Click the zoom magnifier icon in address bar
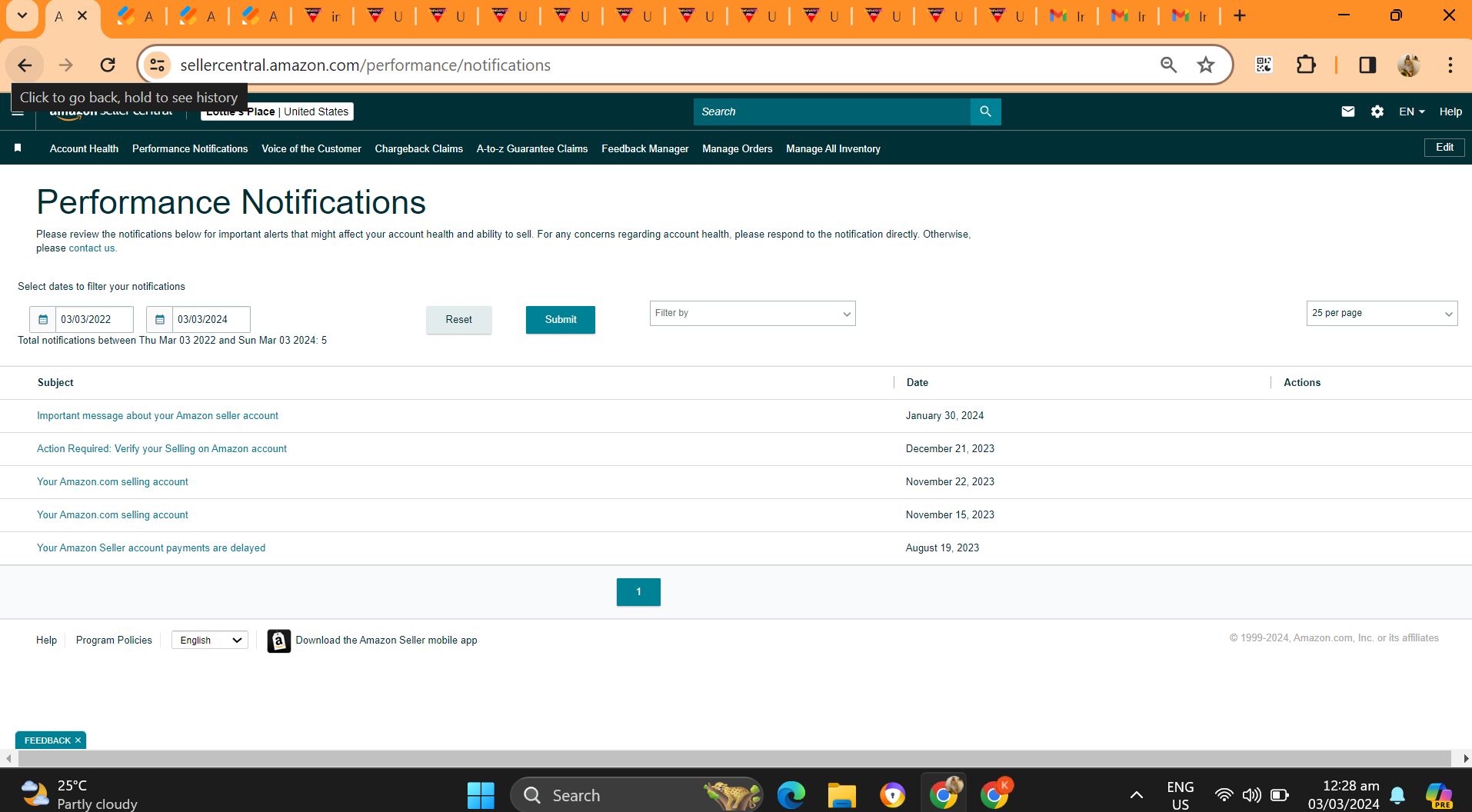The width and height of the screenshot is (1472, 812). (x=1168, y=65)
